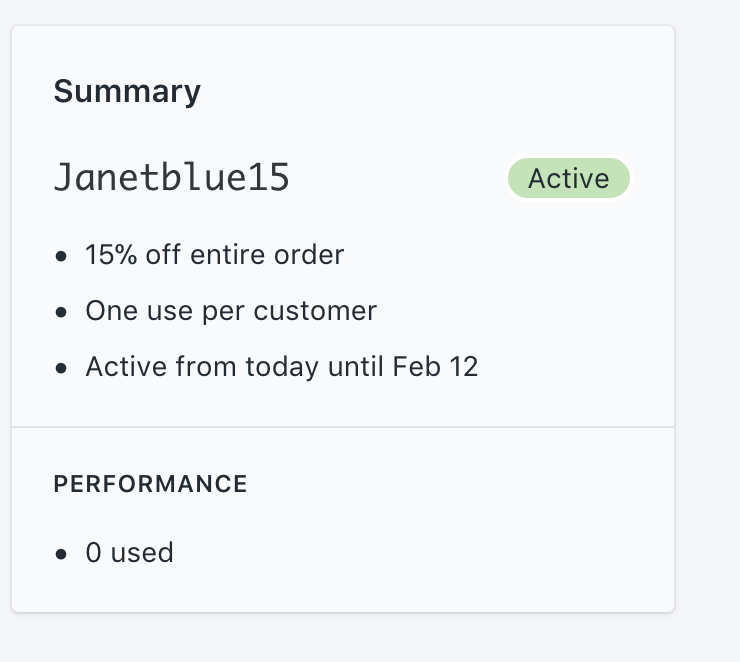740x662 pixels.
Task: Click the 'One use per customer' line
Action: coord(231,311)
